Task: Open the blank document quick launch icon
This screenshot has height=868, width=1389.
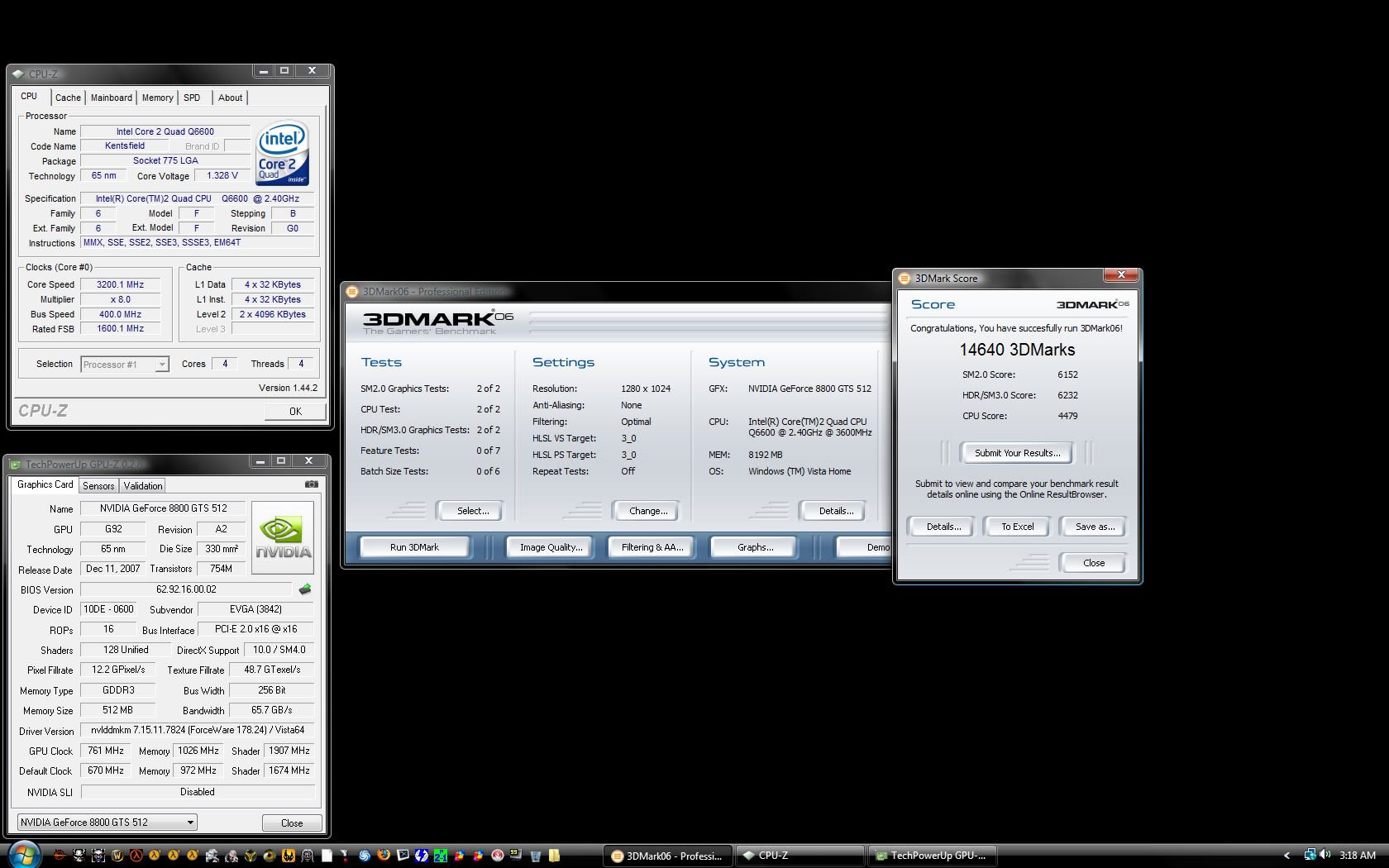Action: [x=327, y=856]
